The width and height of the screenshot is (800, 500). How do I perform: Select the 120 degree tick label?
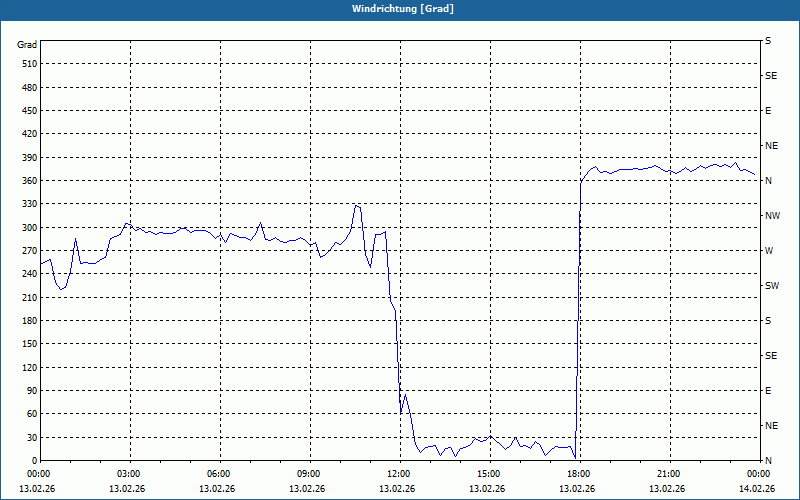[x=29, y=367]
